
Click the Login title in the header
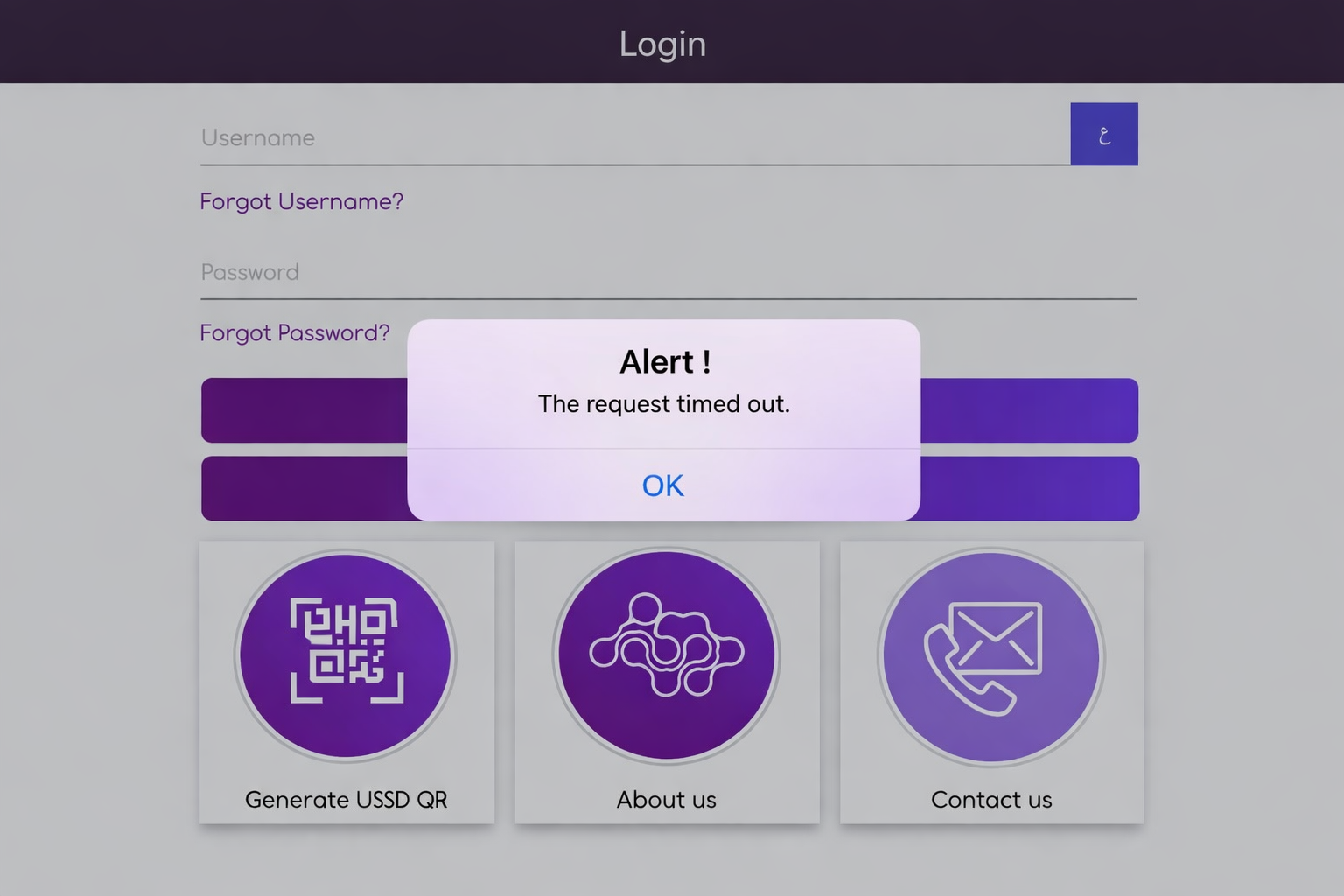coord(662,44)
